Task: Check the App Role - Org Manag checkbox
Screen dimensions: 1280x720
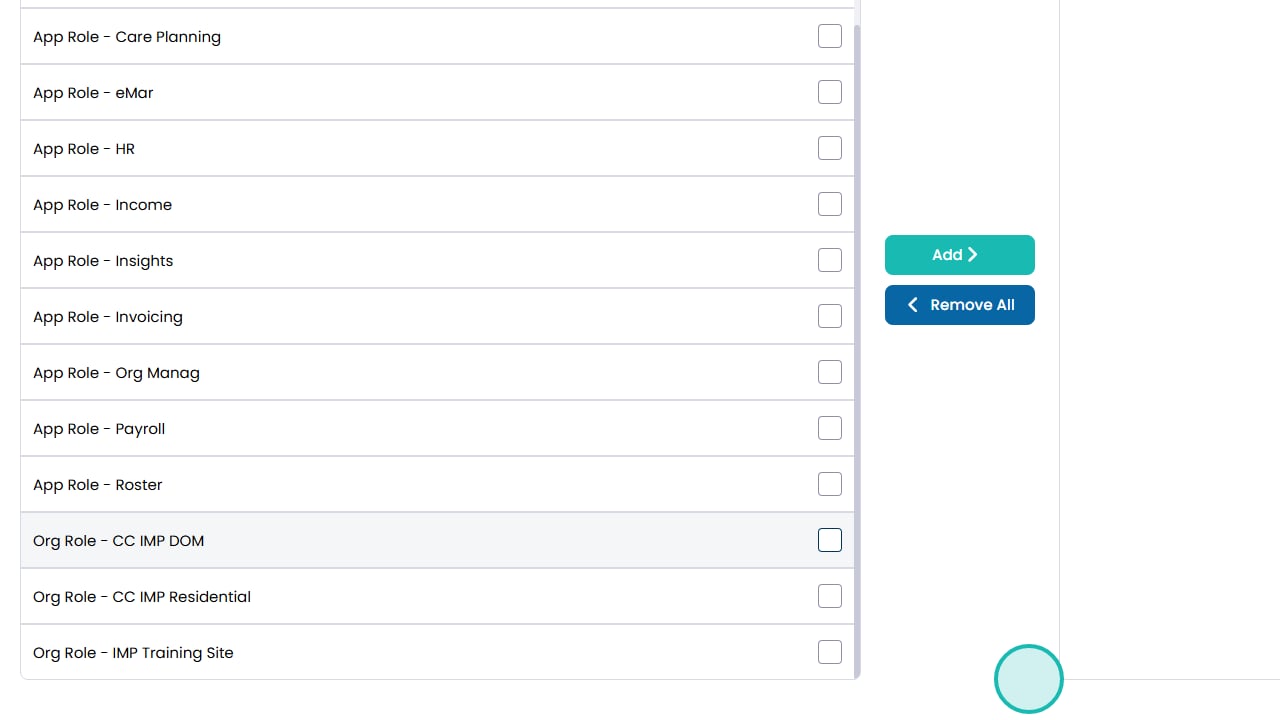Action: 830,372
